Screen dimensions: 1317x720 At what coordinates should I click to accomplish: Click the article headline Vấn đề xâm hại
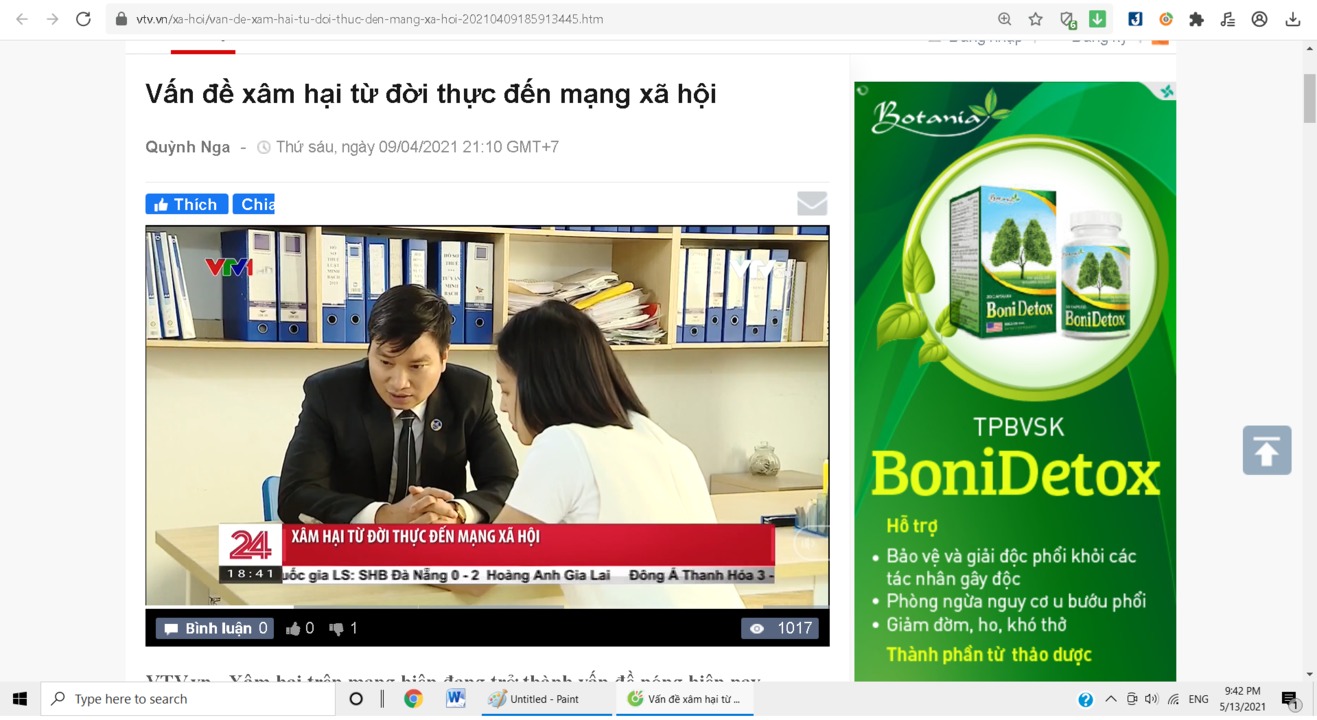pos(431,94)
